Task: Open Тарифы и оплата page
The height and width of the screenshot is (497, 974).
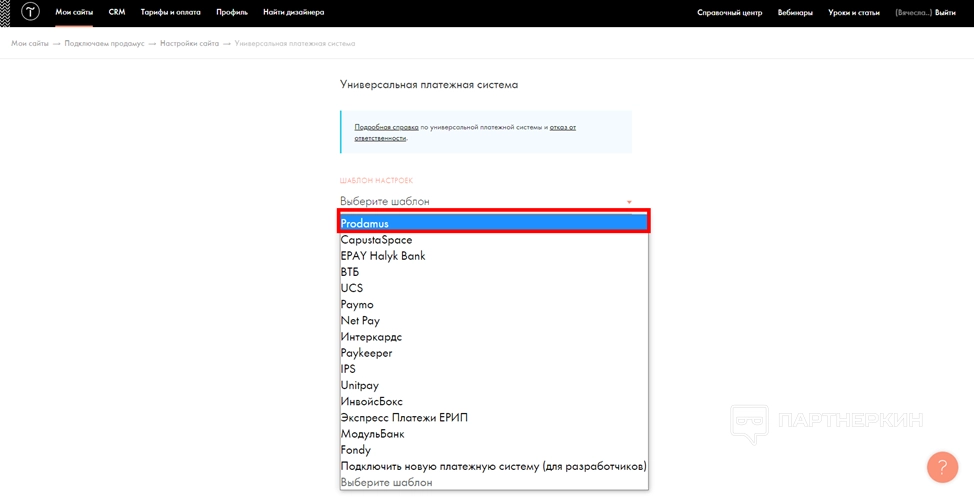Action: (171, 12)
